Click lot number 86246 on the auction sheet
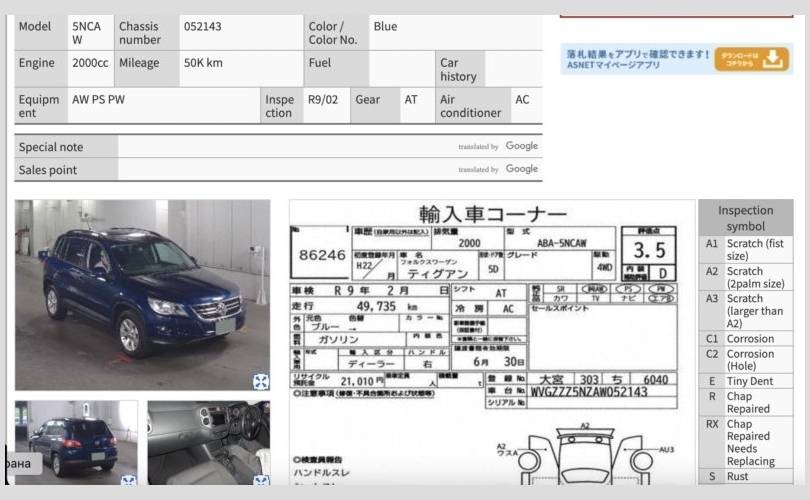 322,255
